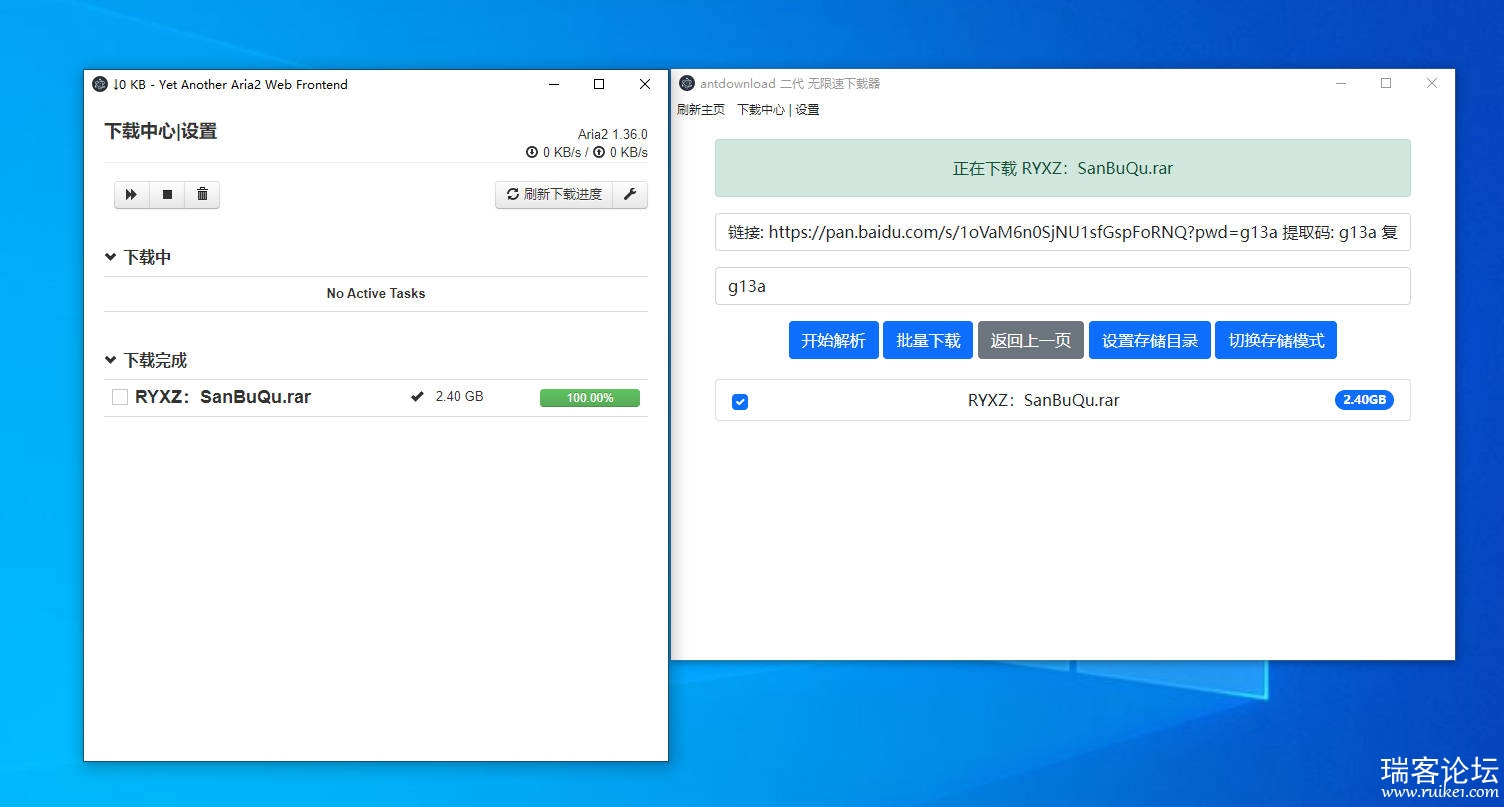Viewport: 1504px width, 807px height.
Task: Click the 100.00% green progress bar
Action: tap(589, 398)
